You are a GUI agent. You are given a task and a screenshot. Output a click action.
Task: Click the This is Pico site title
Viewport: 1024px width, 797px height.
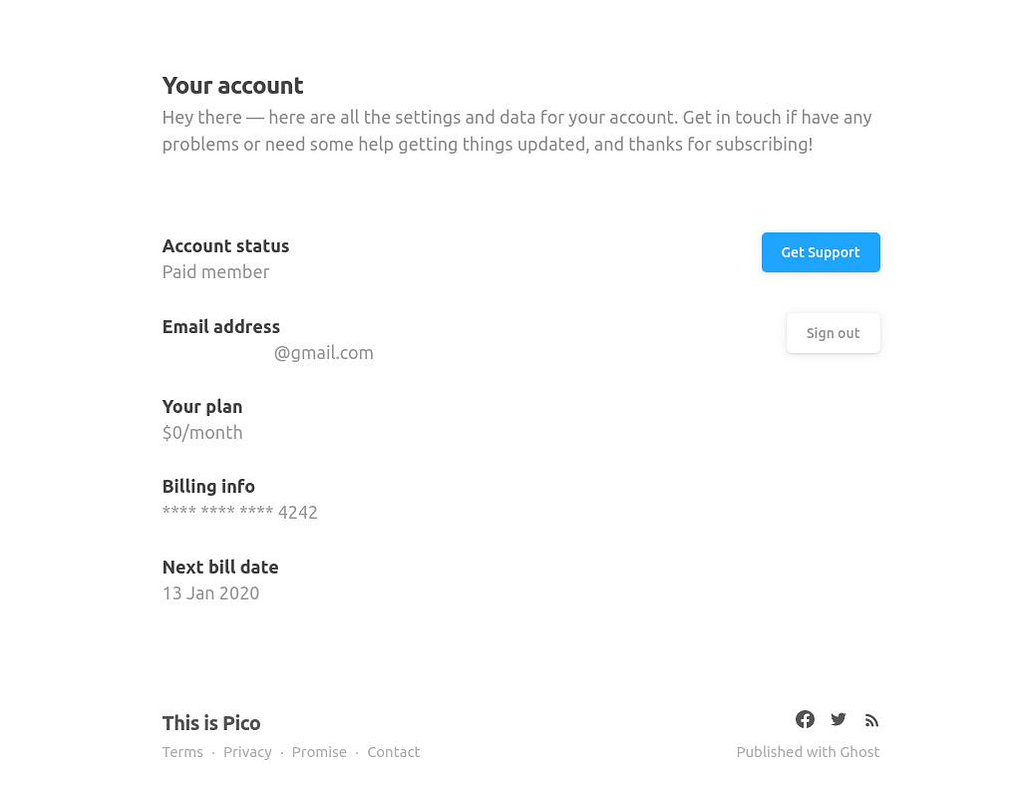click(211, 723)
